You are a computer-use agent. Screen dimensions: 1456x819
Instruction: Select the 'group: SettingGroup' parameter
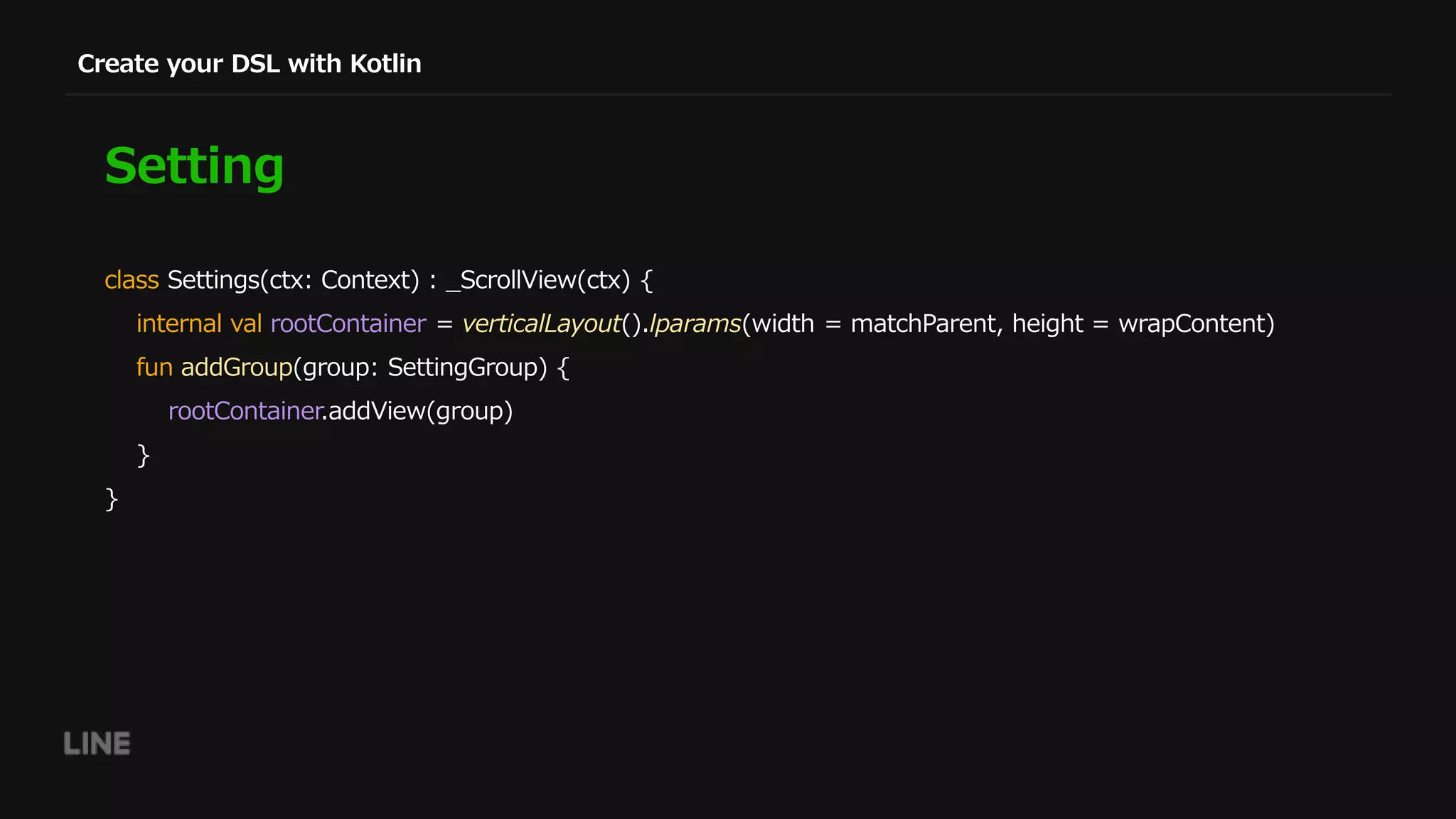420,368
